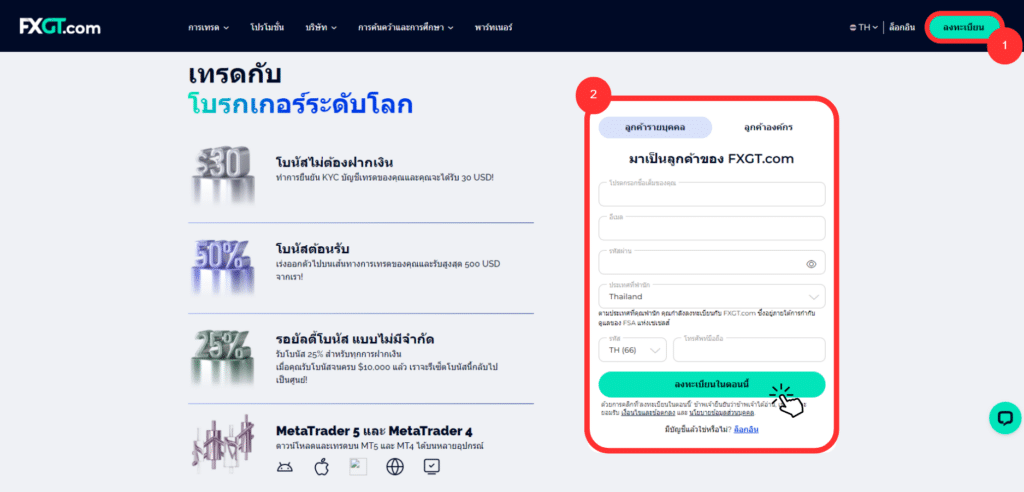1024x492 pixels.
Task: Focus the full name input field
Action: pos(712,194)
